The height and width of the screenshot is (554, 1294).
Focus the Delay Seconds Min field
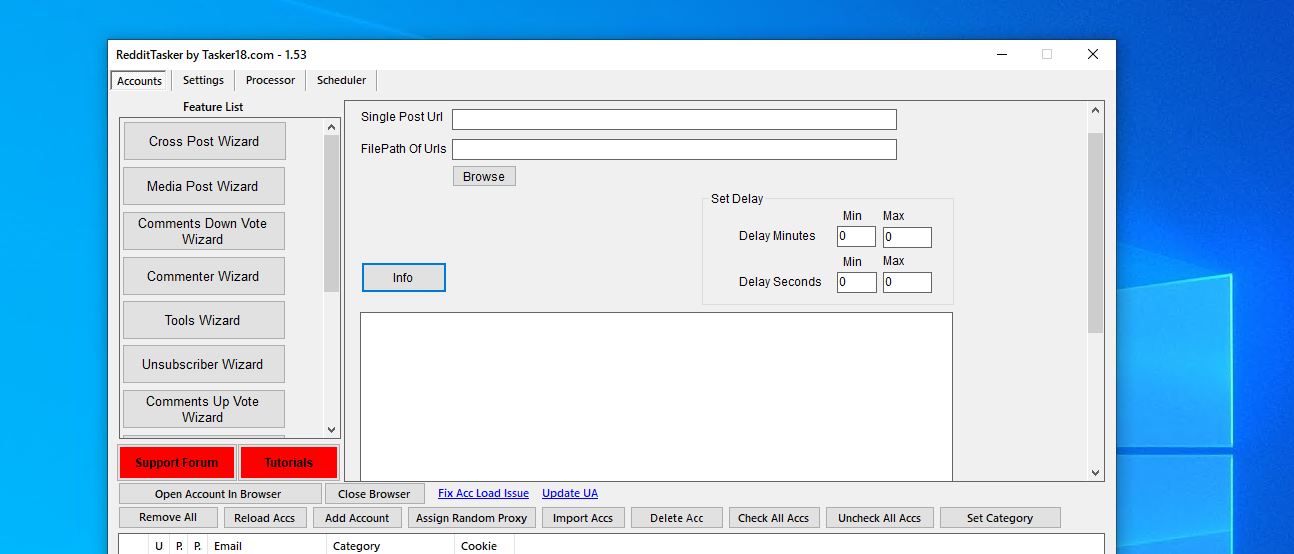click(856, 283)
